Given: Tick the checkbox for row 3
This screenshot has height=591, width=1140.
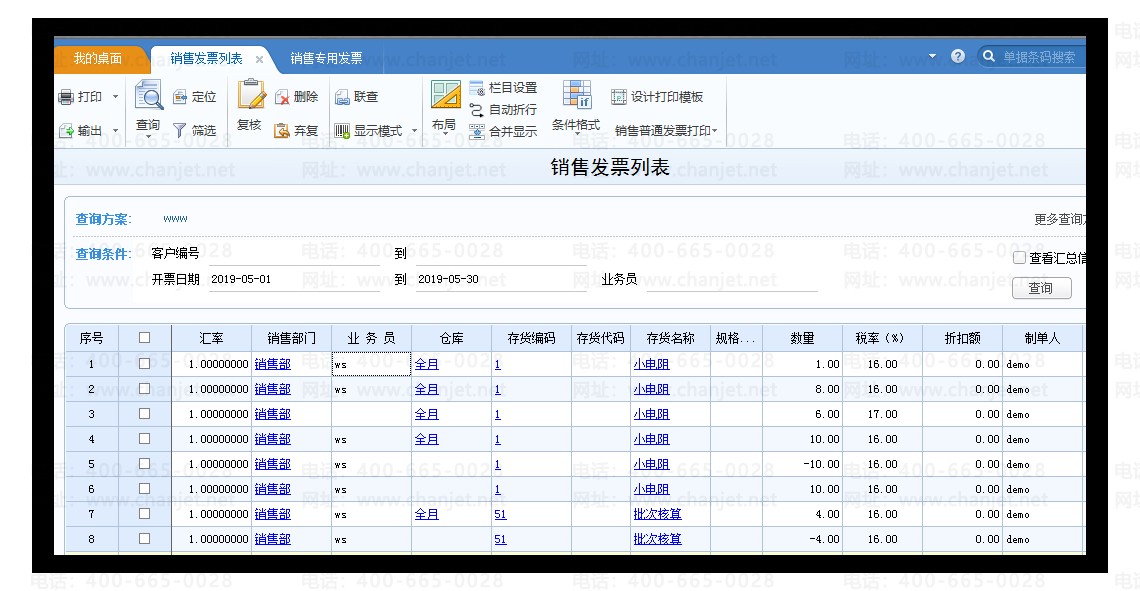Looking at the screenshot, I should tap(145, 414).
